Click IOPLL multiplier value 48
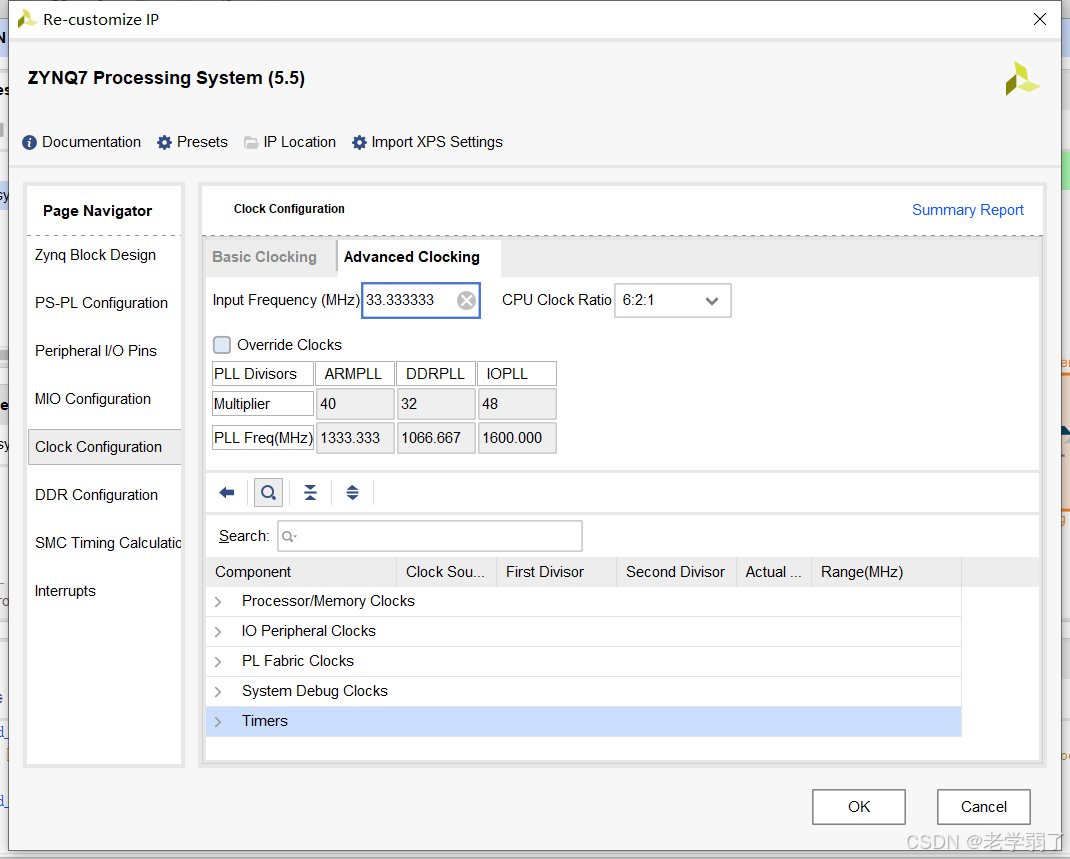The height and width of the screenshot is (859, 1070). [517, 404]
